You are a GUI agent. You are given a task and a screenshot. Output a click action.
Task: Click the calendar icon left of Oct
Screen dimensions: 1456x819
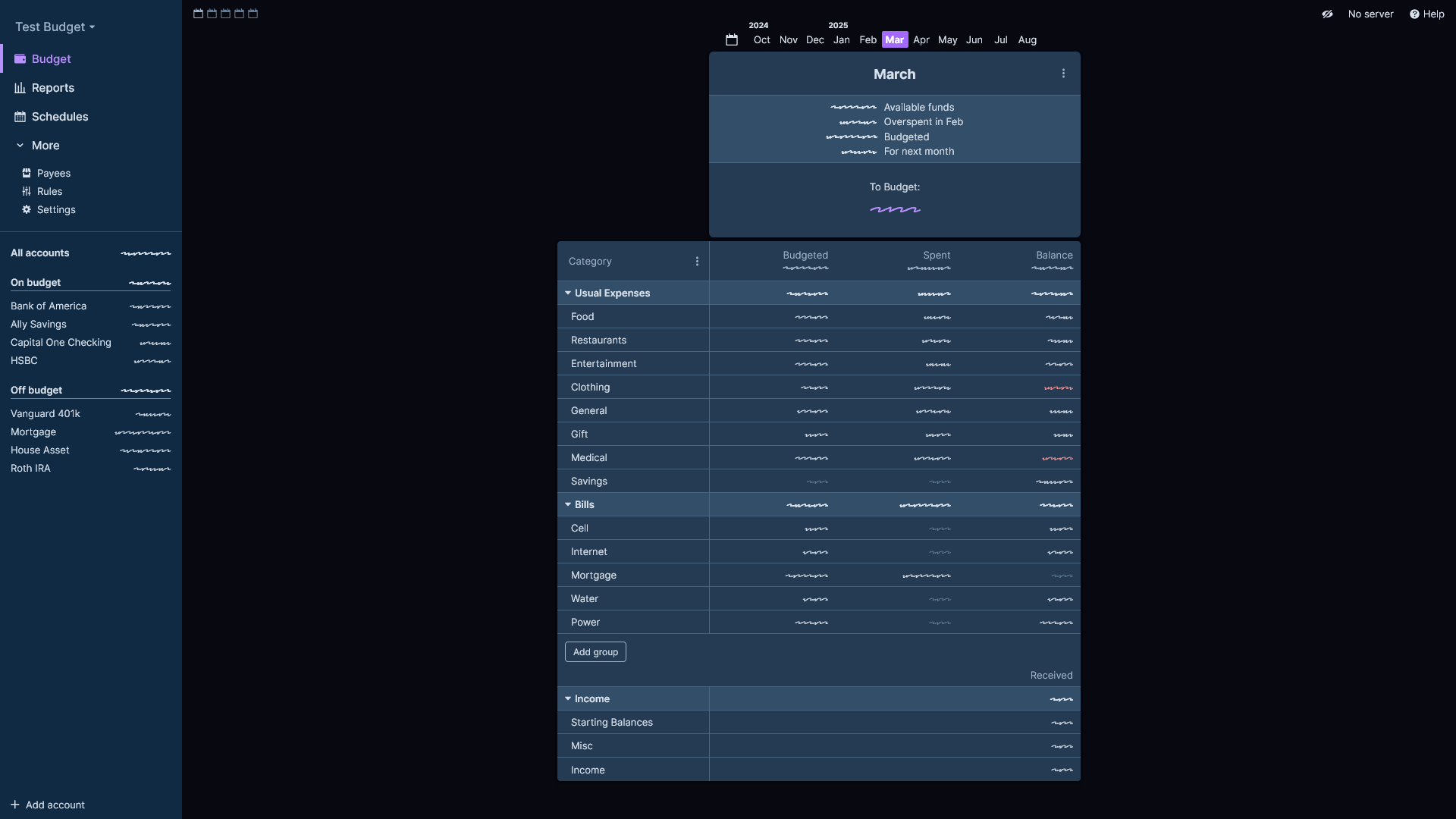(x=732, y=40)
